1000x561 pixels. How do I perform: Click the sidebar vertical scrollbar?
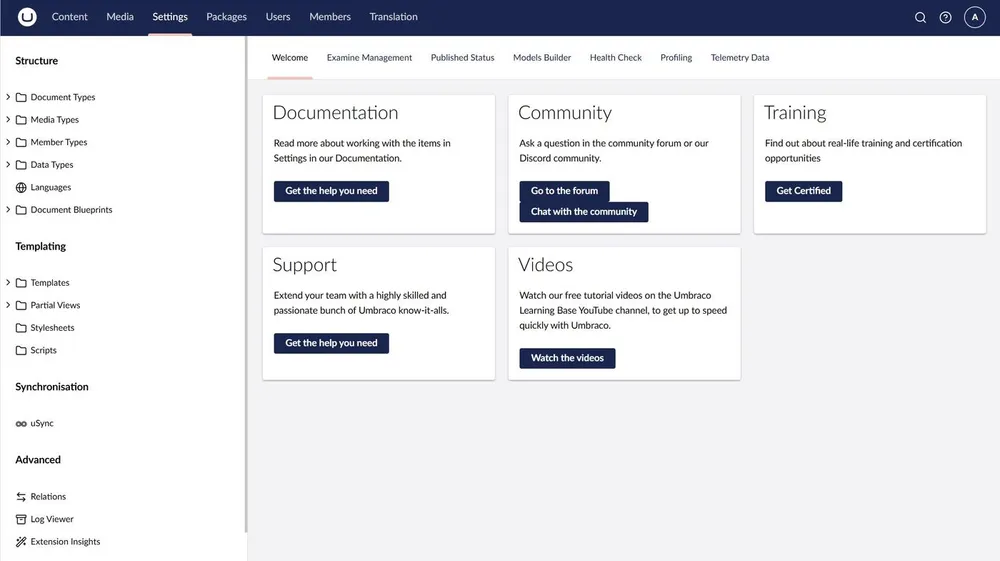coord(246,284)
